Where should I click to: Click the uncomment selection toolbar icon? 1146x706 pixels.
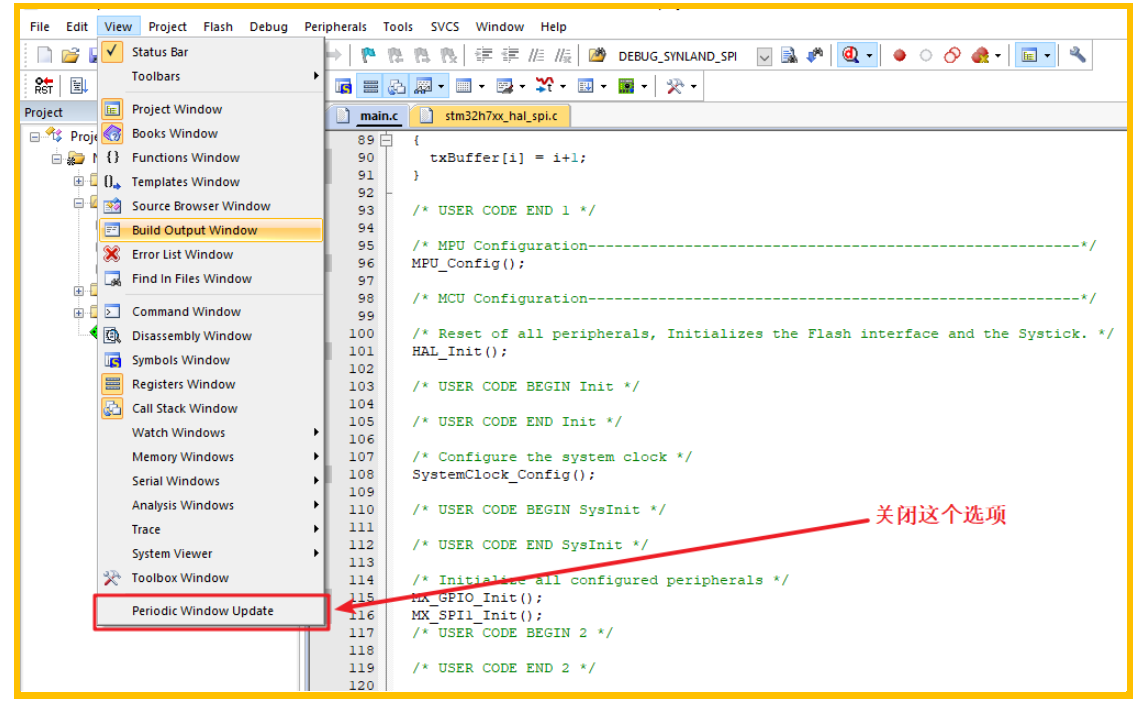(x=563, y=55)
